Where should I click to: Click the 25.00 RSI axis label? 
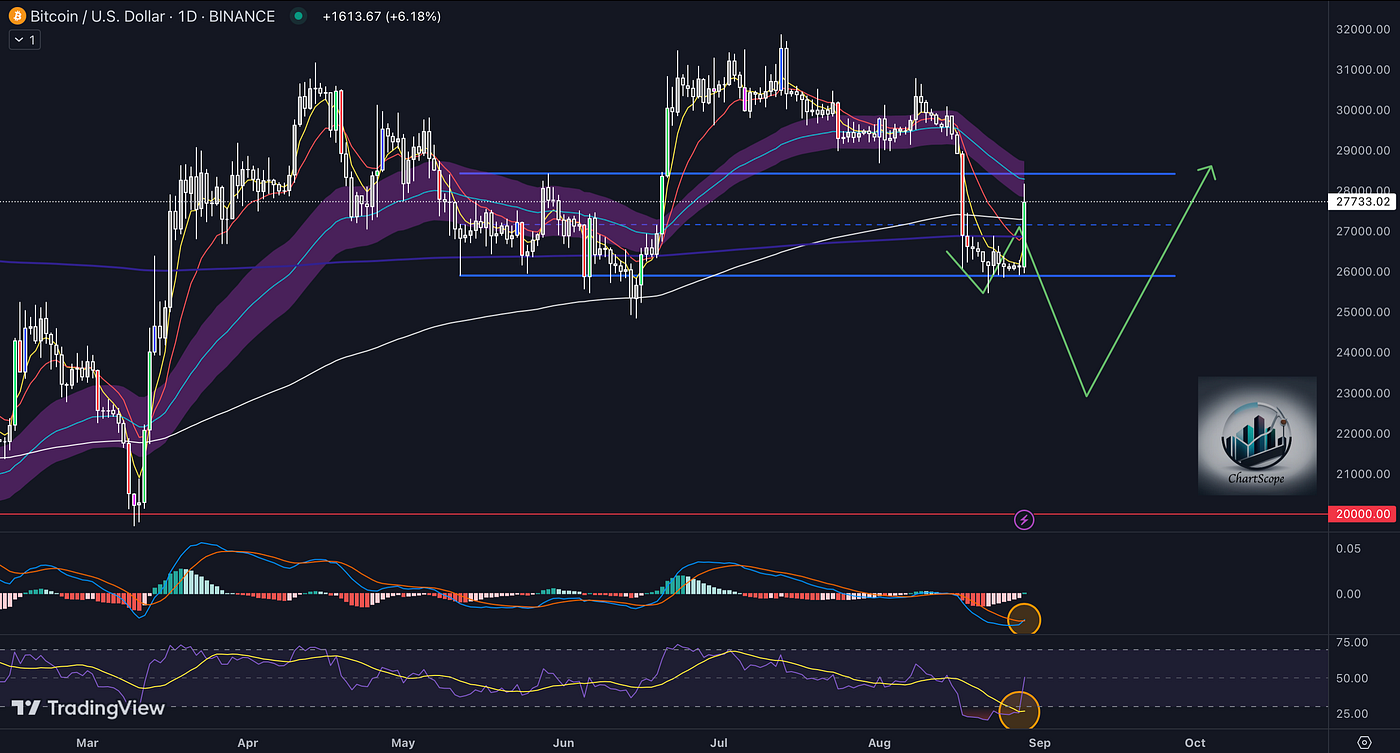pyautogui.click(x=1352, y=714)
